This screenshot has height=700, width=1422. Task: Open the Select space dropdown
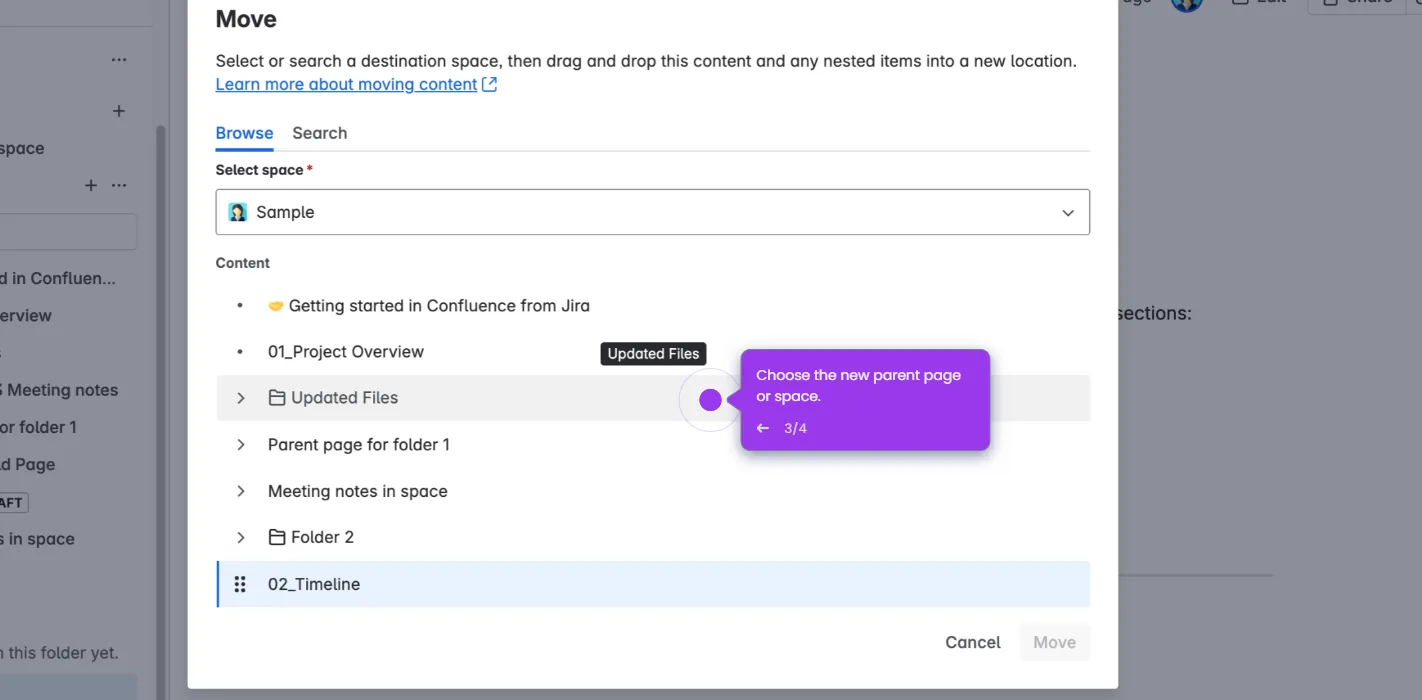click(x=652, y=212)
